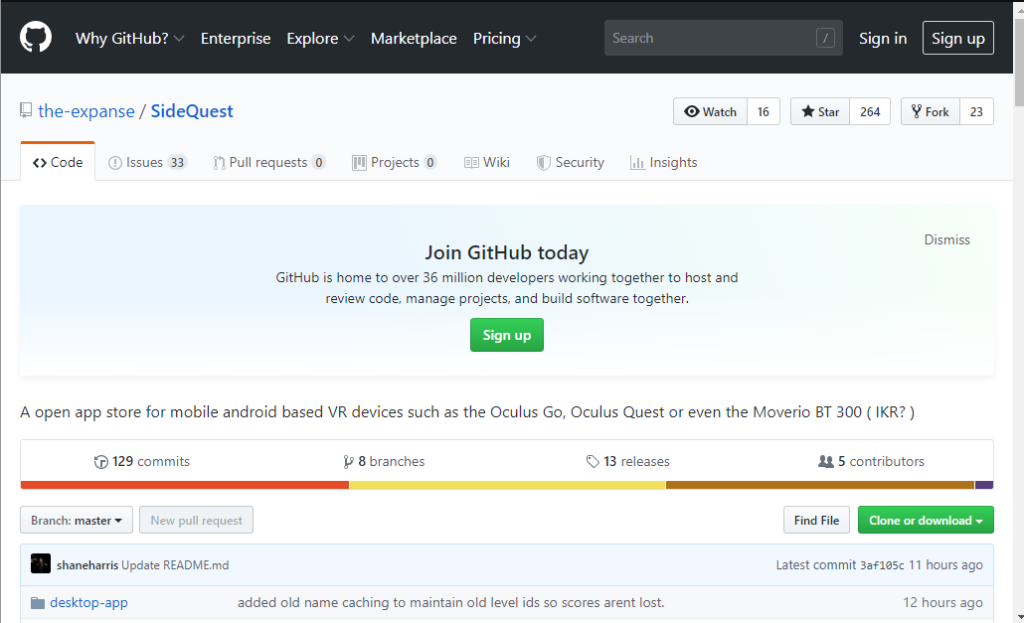
Task: Click the contributors people icon
Action: coord(825,462)
